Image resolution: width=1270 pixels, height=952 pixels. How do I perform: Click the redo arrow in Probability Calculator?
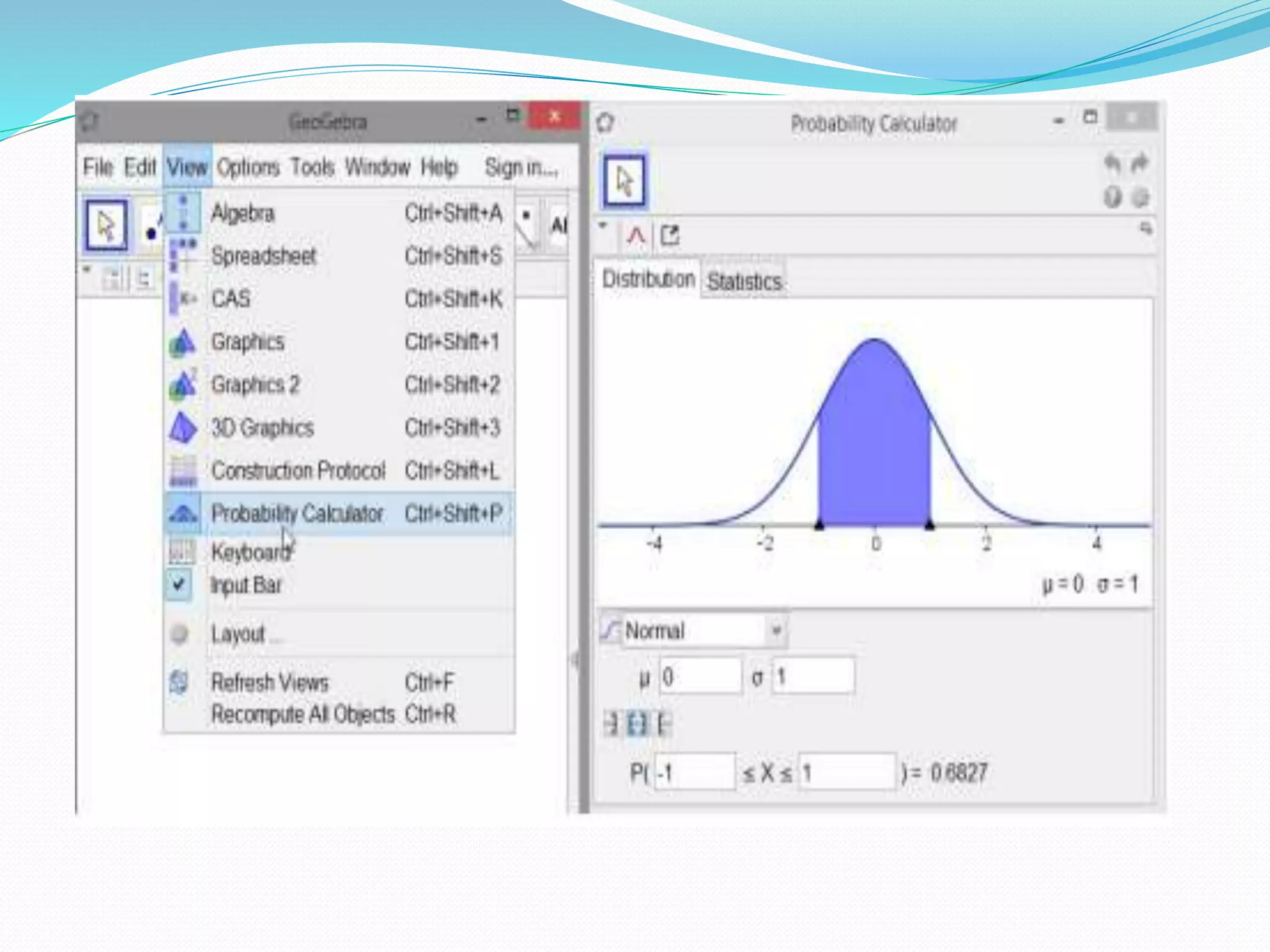point(1140,164)
